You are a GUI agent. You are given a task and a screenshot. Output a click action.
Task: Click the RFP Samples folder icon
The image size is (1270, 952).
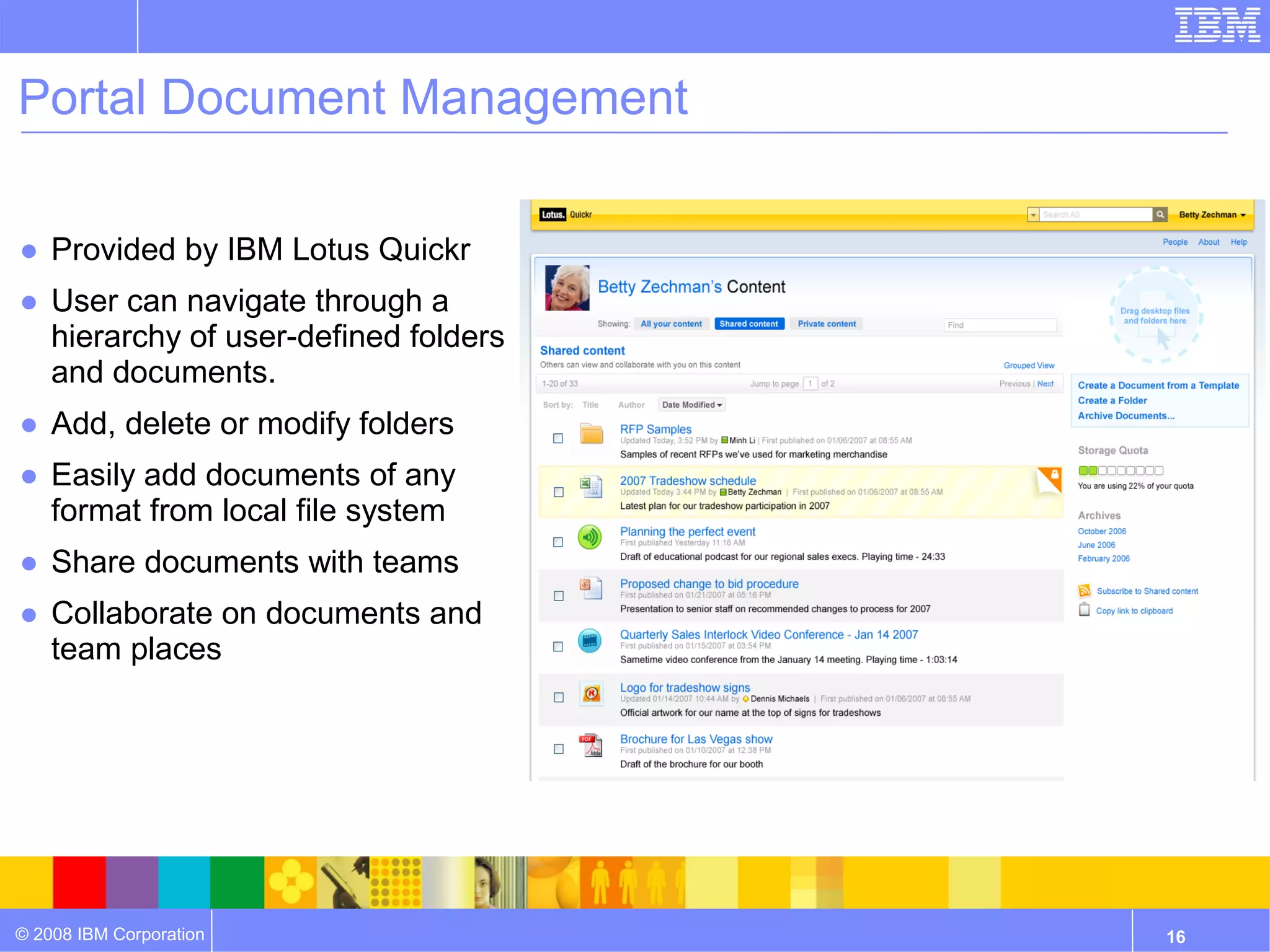592,433
